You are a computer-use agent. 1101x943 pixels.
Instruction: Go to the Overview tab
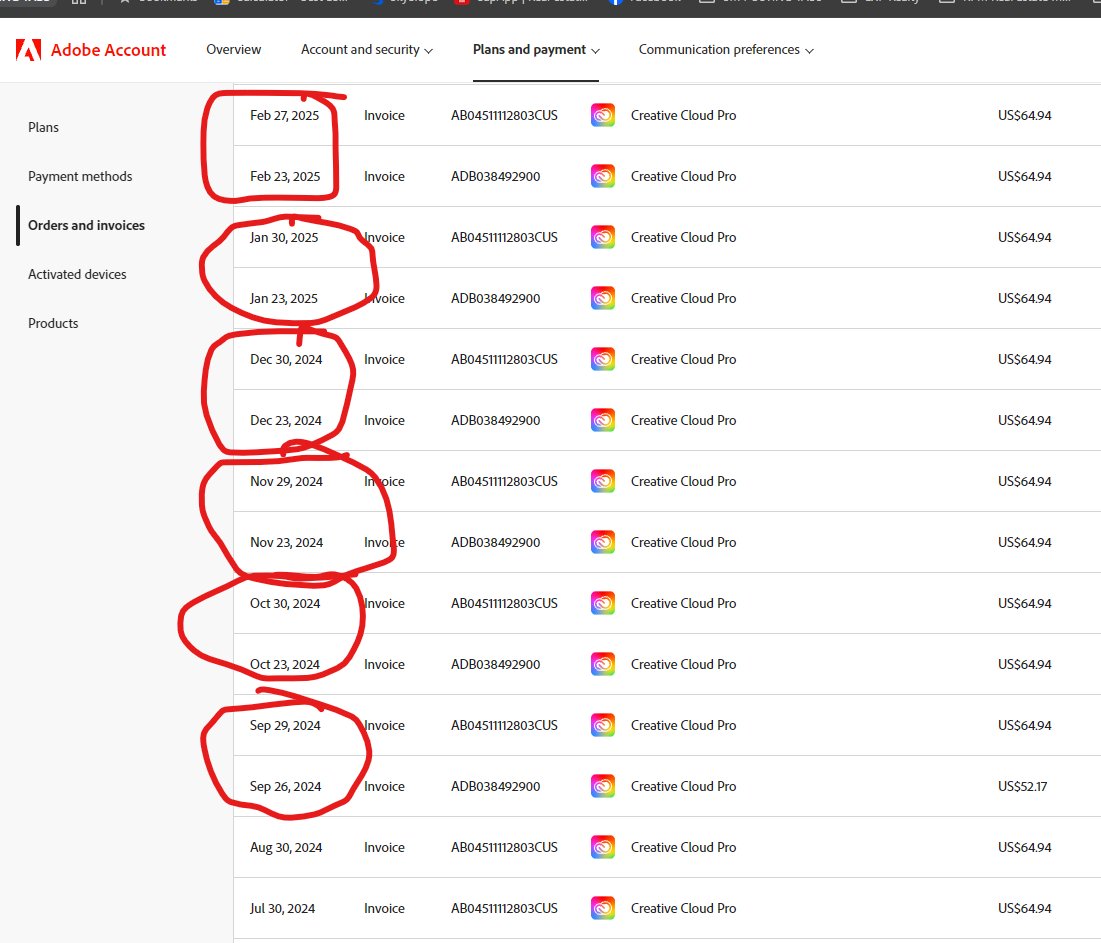(x=233, y=50)
